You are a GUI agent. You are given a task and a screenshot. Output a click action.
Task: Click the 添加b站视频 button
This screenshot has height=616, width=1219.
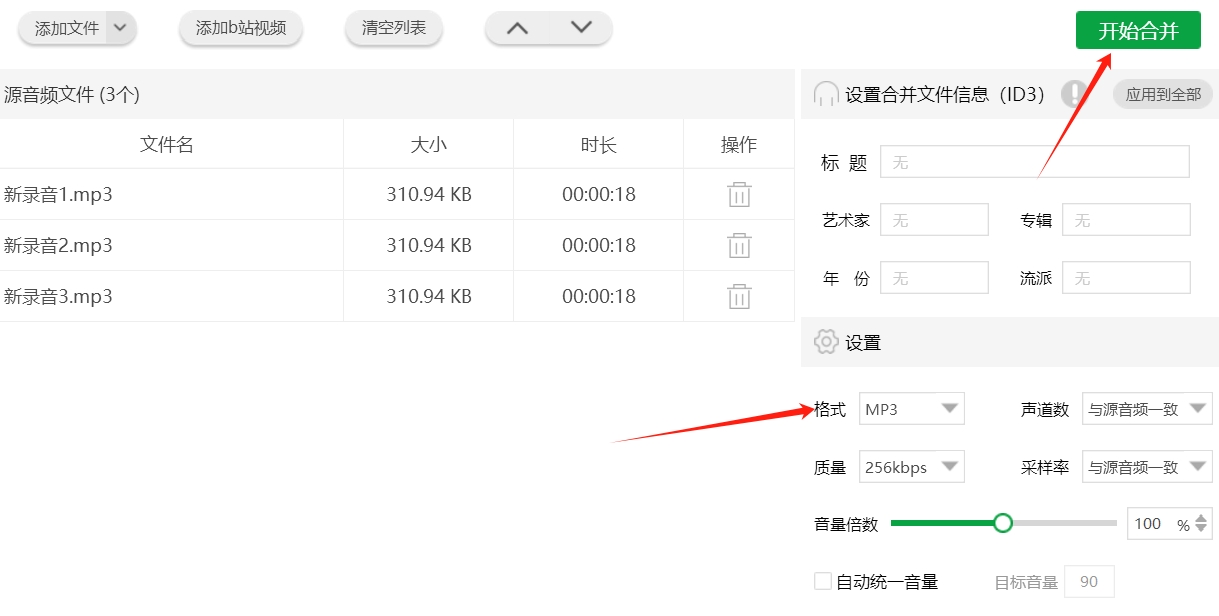click(x=241, y=28)
